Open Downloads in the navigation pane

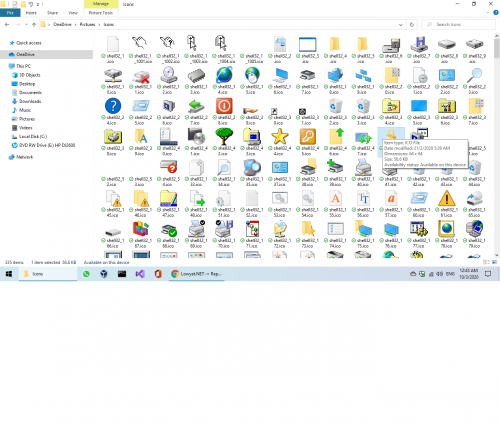click(x=30, y=101)
